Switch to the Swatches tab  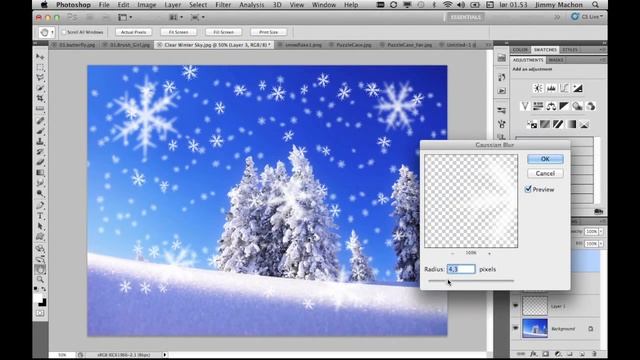545,50
